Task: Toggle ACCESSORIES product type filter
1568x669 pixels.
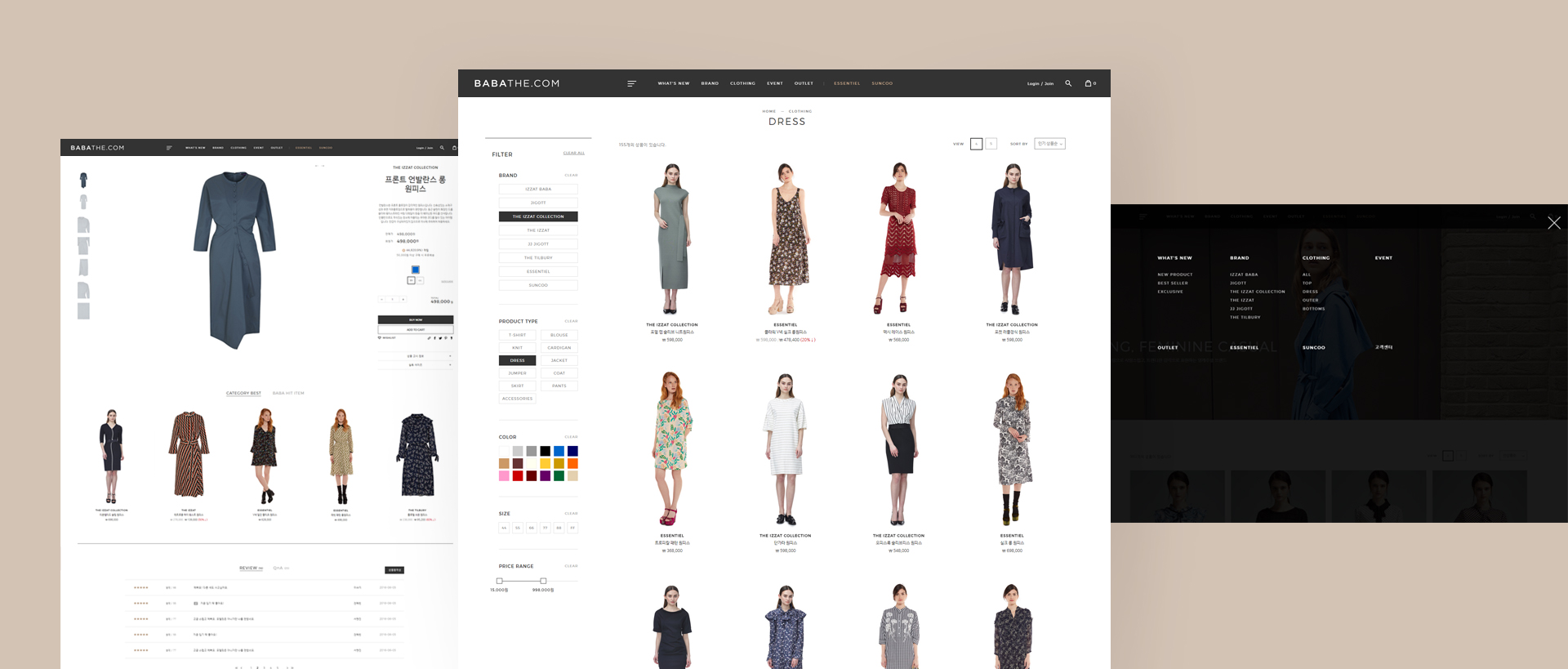Action: click(518, 399)
